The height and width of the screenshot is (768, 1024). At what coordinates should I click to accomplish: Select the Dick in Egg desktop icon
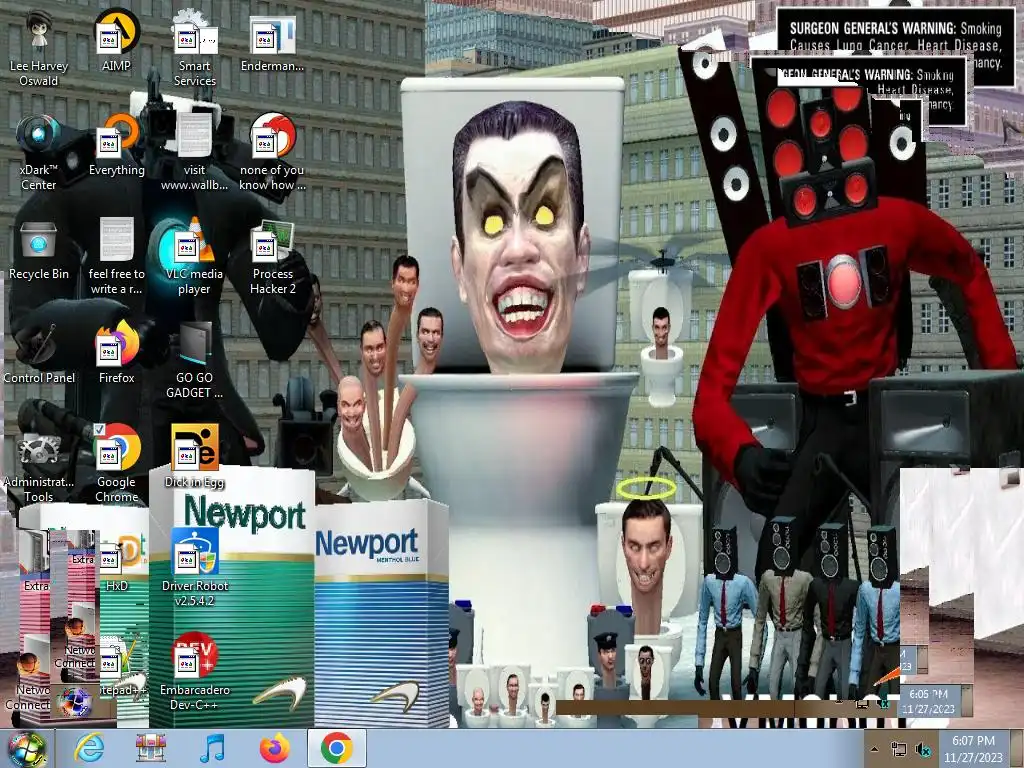click(x=195, y=457)
